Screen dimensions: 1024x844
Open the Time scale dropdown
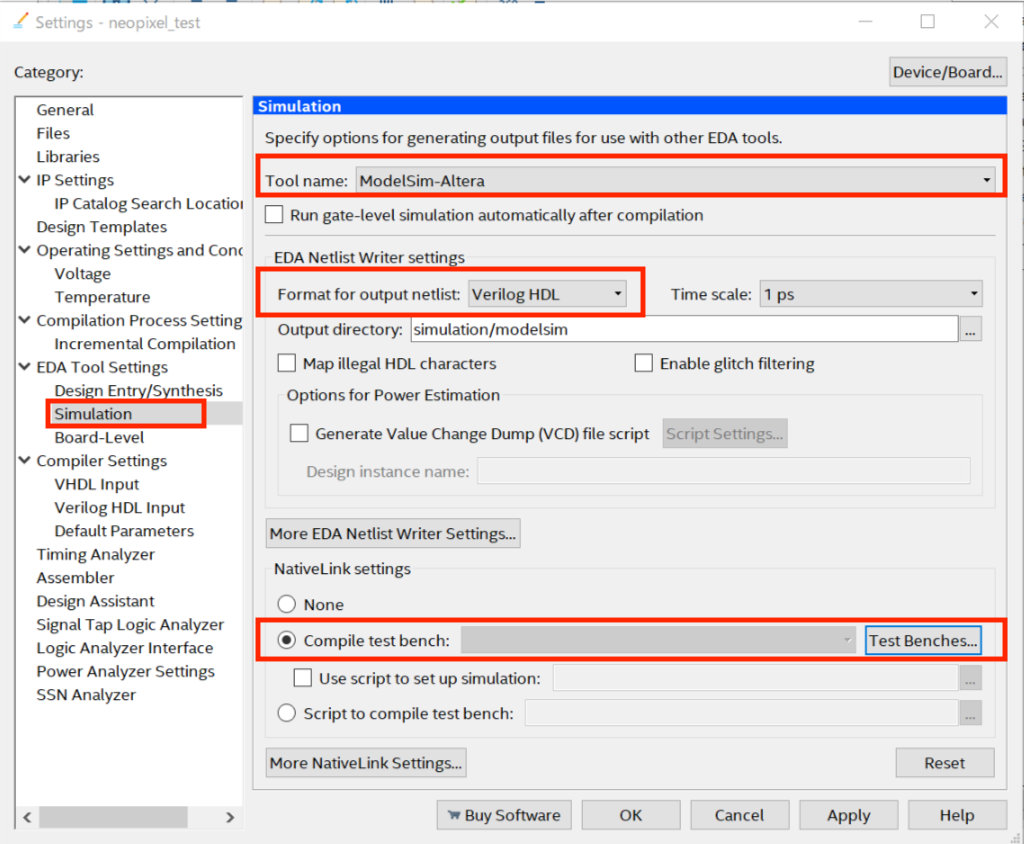click(870, 294)
